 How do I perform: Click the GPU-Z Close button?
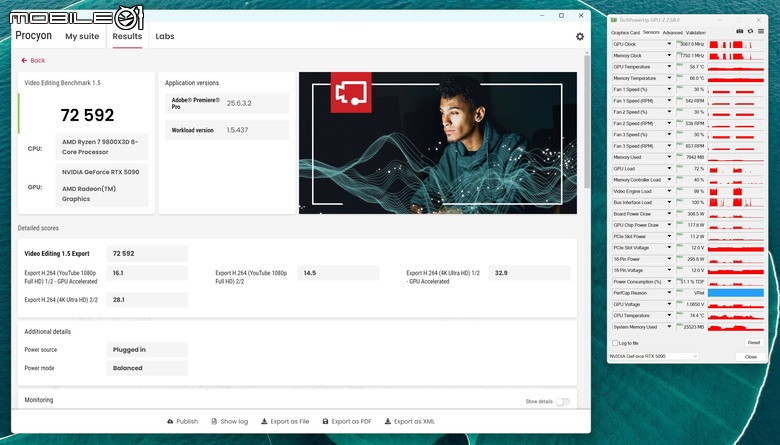coord(751,356)
